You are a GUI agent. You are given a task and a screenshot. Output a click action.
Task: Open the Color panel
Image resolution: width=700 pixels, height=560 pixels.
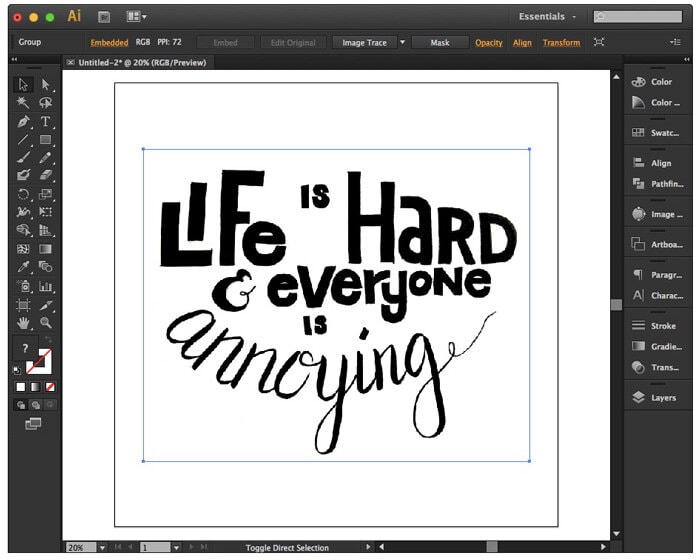(x=657, y=82)
